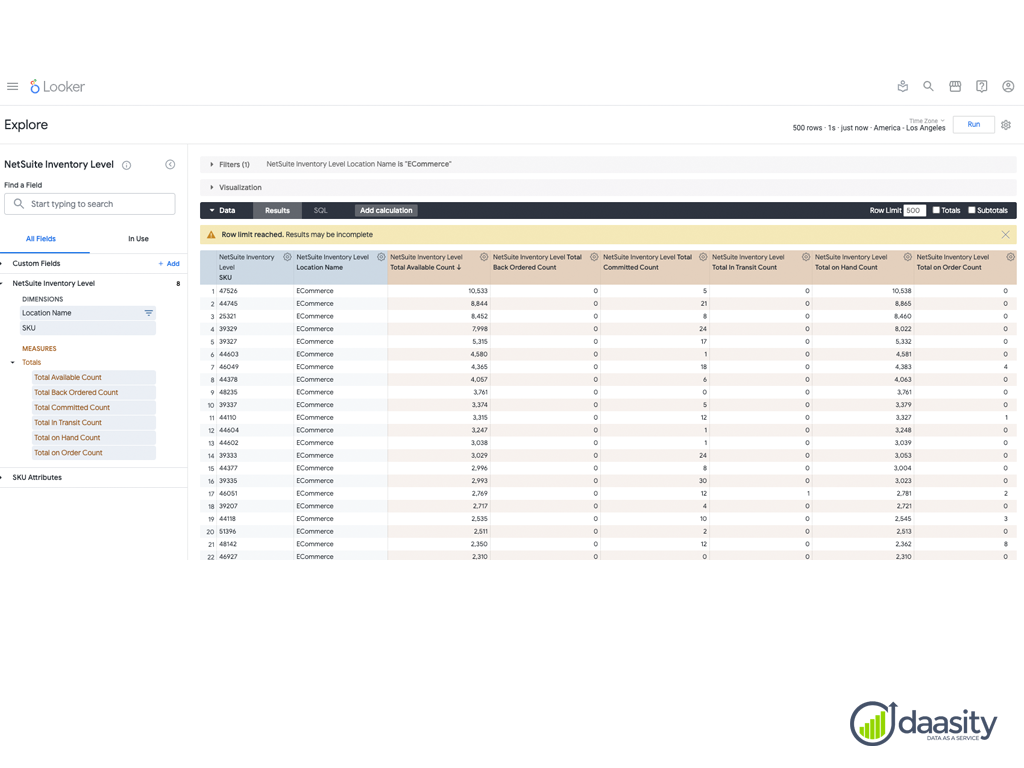The height and width of the screenshot is (768, 1024).
Task: Select Total Available Count measure
Action: [94, 377]
